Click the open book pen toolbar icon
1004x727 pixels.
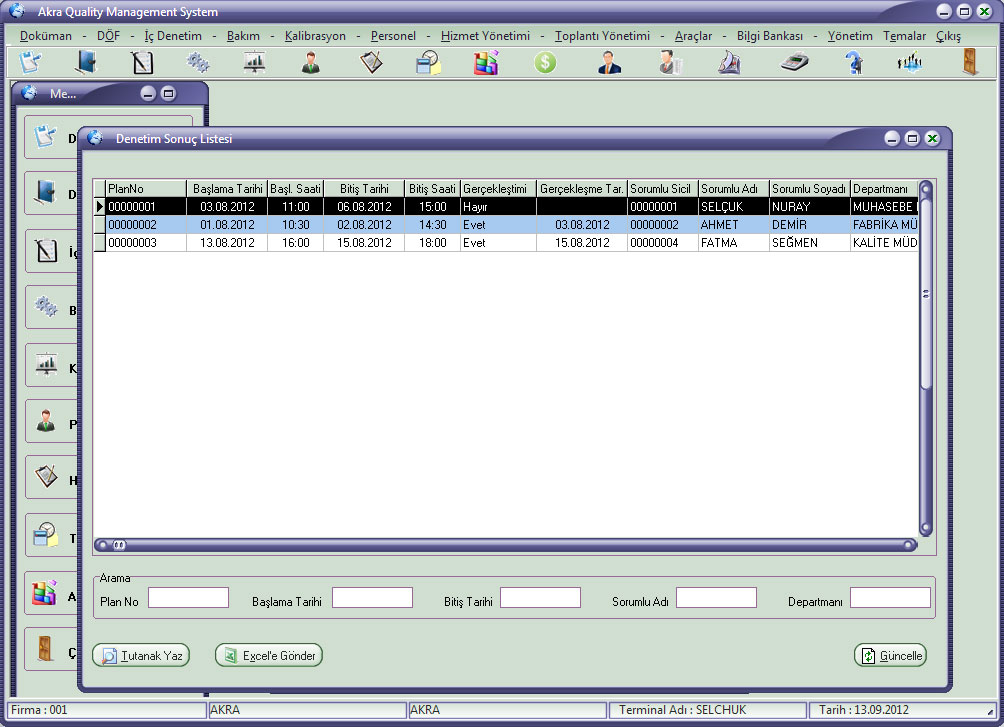point(729,63)
